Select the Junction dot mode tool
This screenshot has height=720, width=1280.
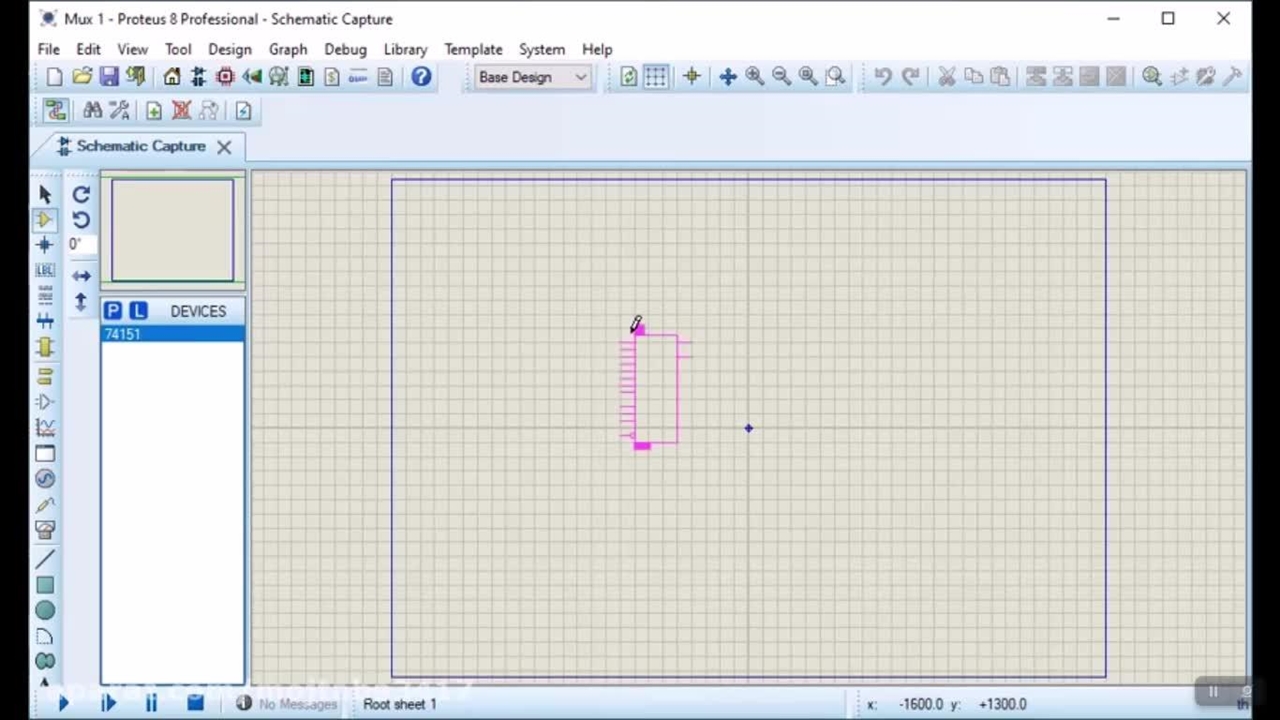(45, 245)
